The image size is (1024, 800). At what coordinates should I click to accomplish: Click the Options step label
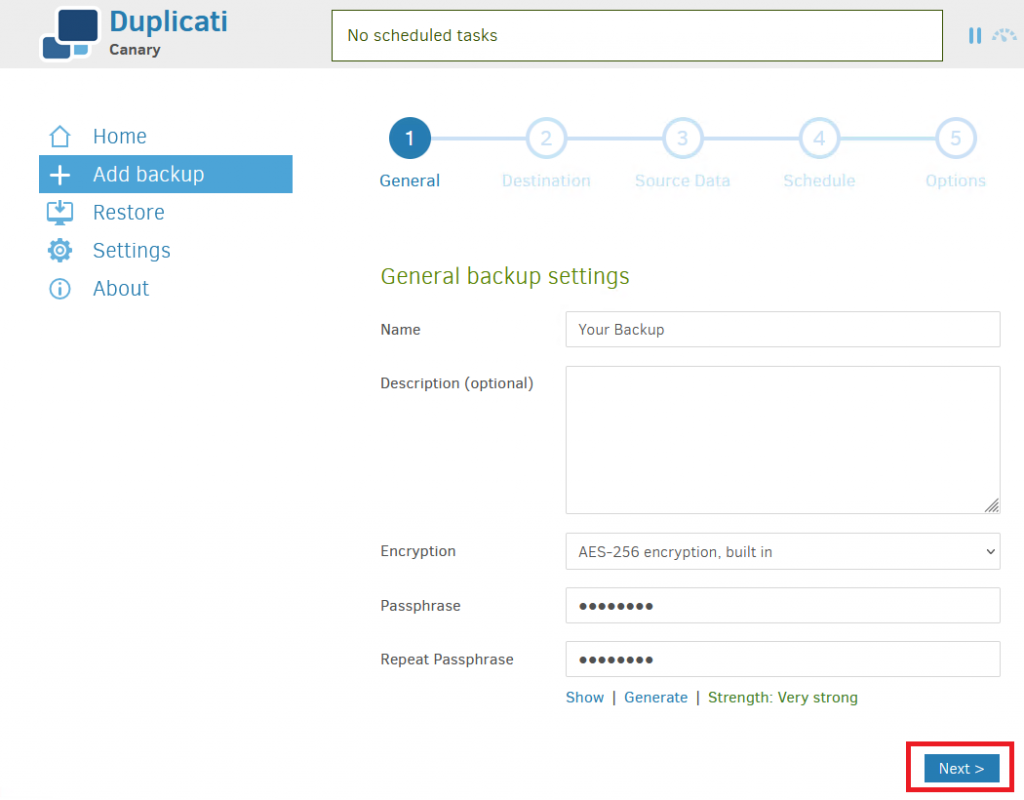[x=955, y=181]
